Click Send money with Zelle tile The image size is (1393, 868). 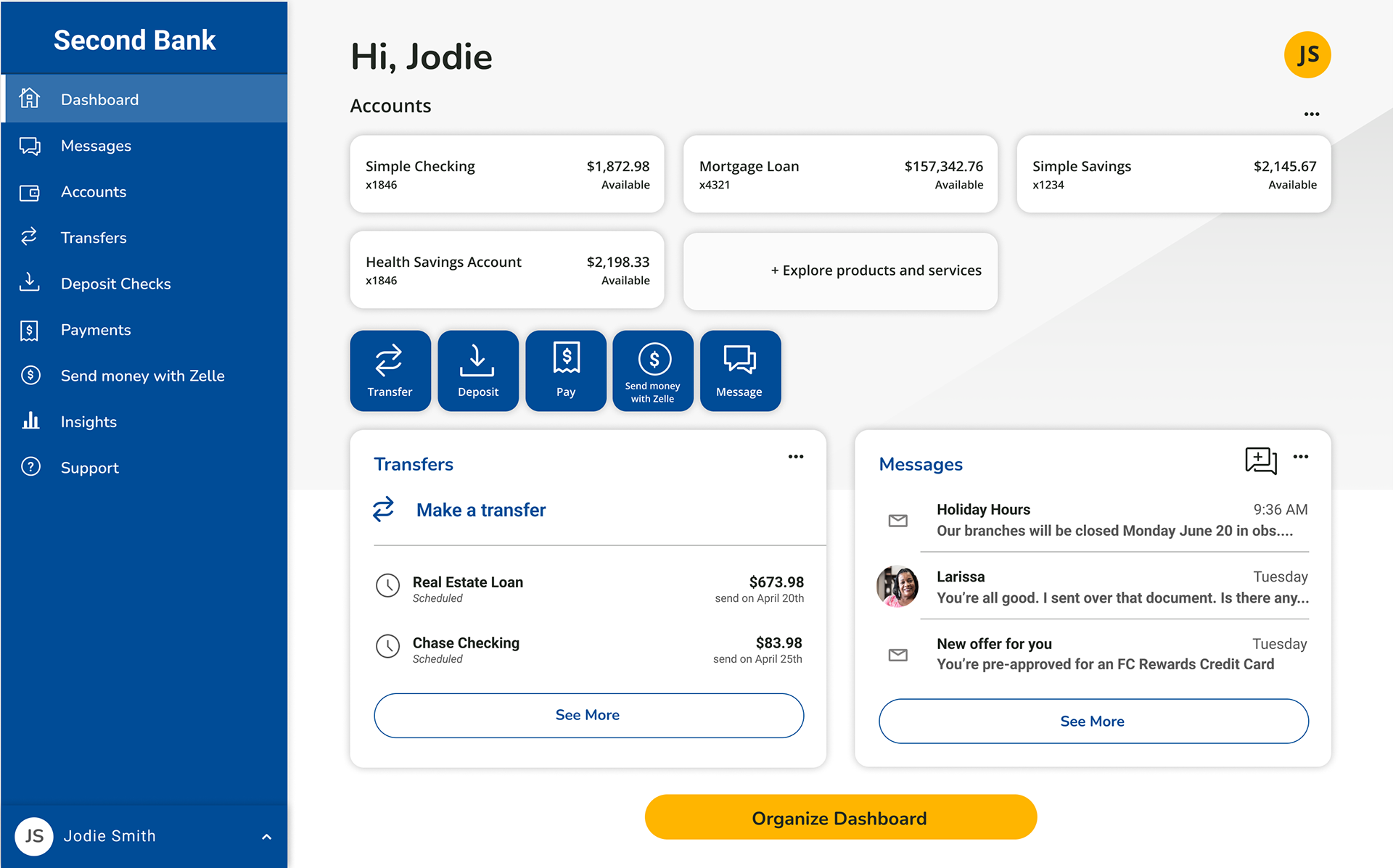[653, 371]
